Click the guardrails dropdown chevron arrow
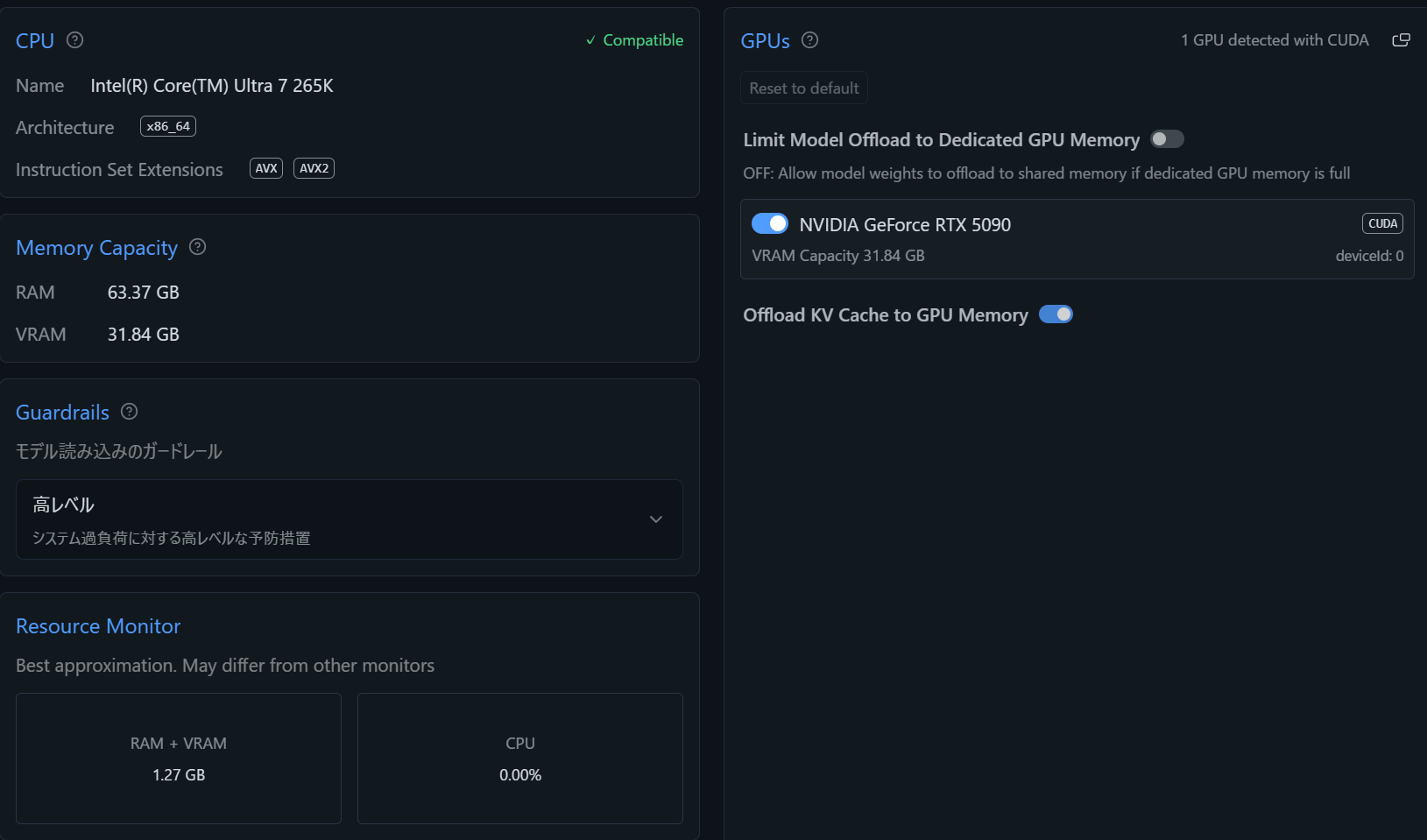1427x840 pixels. [656, 519]
